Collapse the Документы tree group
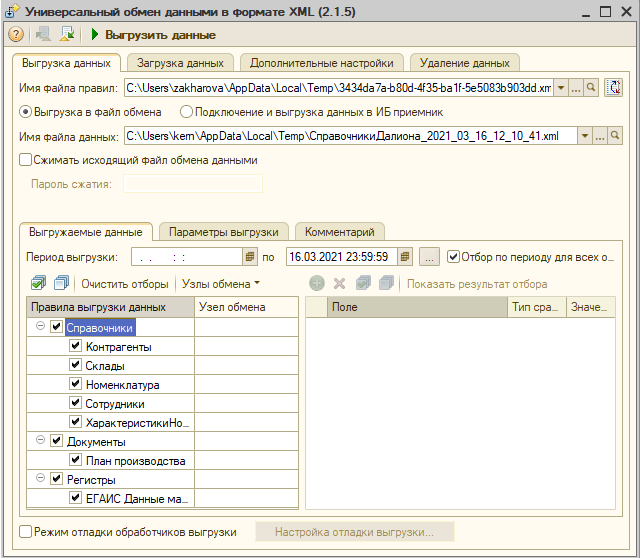Viewport: 640px width, 558px height. pyautogui.click(x=40, y=440)
